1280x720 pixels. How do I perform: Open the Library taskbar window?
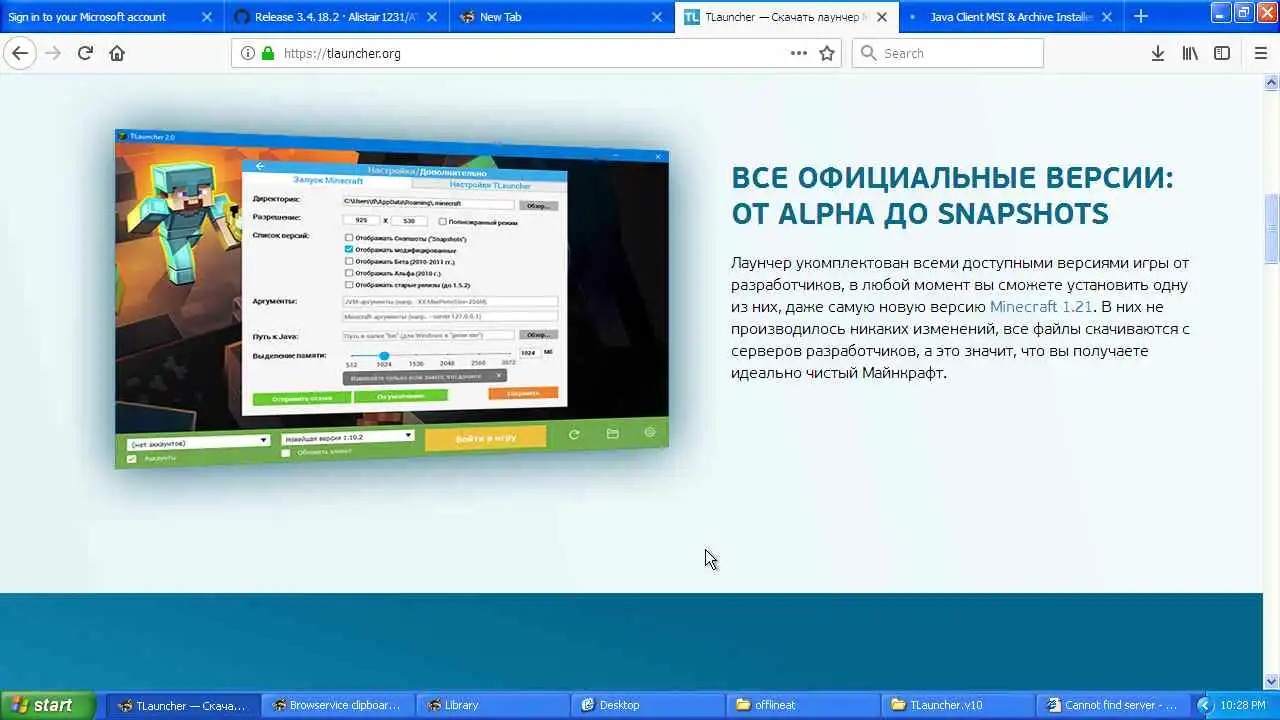pos(492,705)
